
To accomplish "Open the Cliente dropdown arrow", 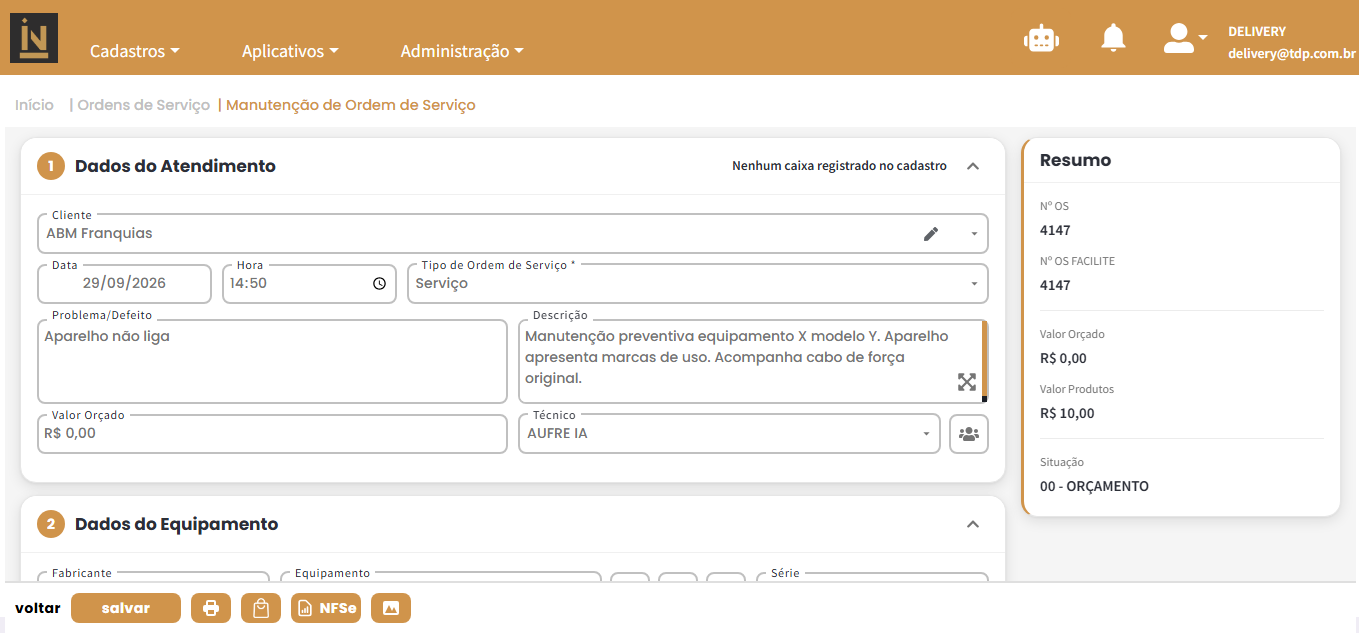I will click(974, 234).
